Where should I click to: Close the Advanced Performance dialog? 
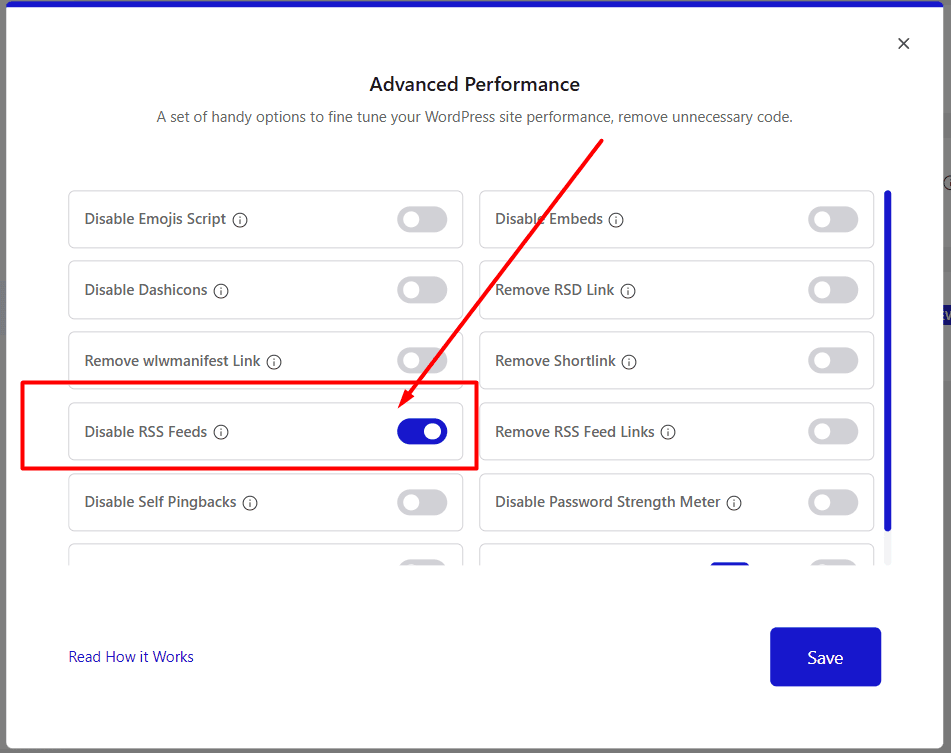[904, 44]
